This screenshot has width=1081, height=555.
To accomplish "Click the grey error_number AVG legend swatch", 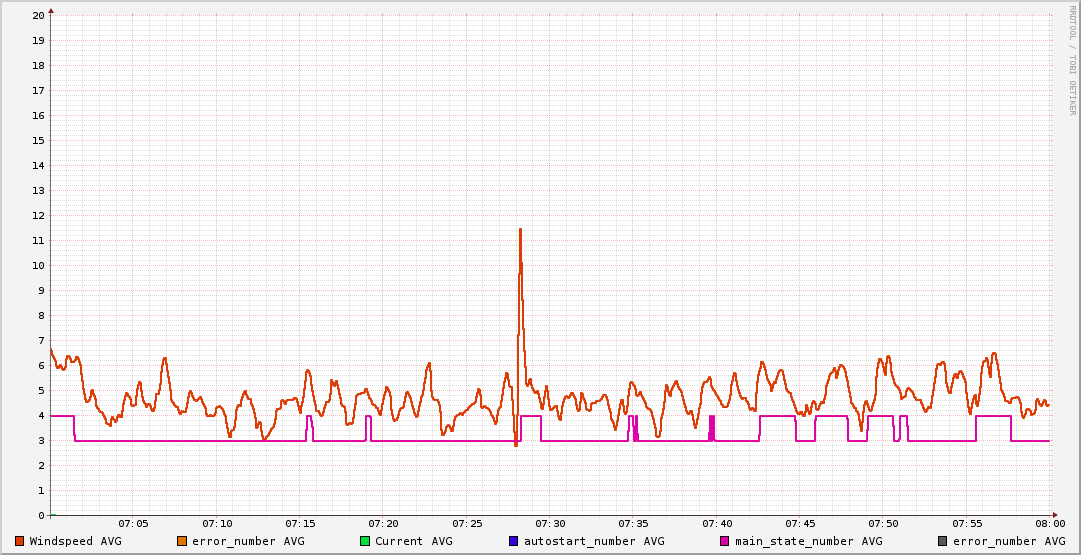I will pos(942,541).
